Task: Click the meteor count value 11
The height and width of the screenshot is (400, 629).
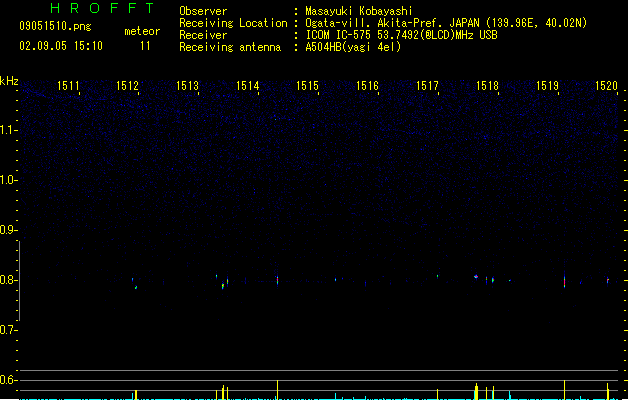Action: [x=145, y=46]
